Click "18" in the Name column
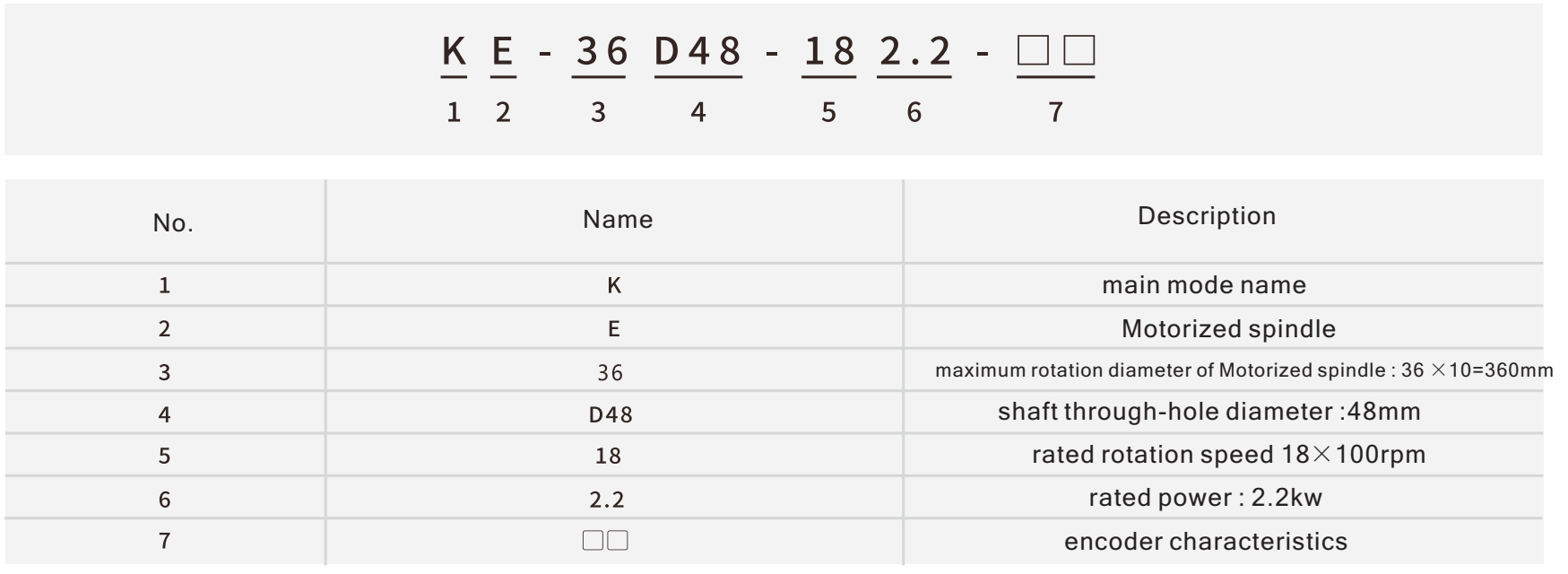This screenshot has width=1568, height=574. tap(608, 457)
